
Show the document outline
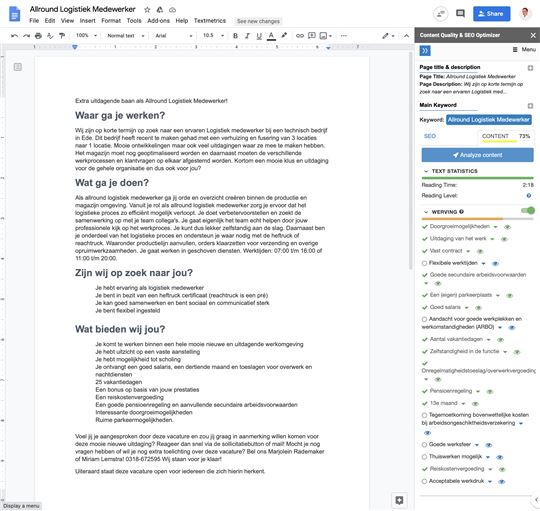[18, 67]
